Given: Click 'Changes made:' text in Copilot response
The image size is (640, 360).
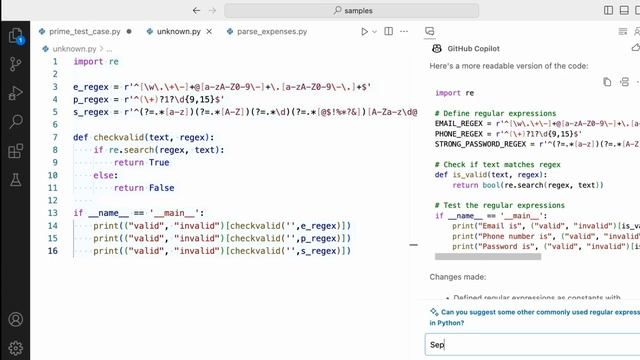Looking at the screenshot, I should tap(458, 277).
